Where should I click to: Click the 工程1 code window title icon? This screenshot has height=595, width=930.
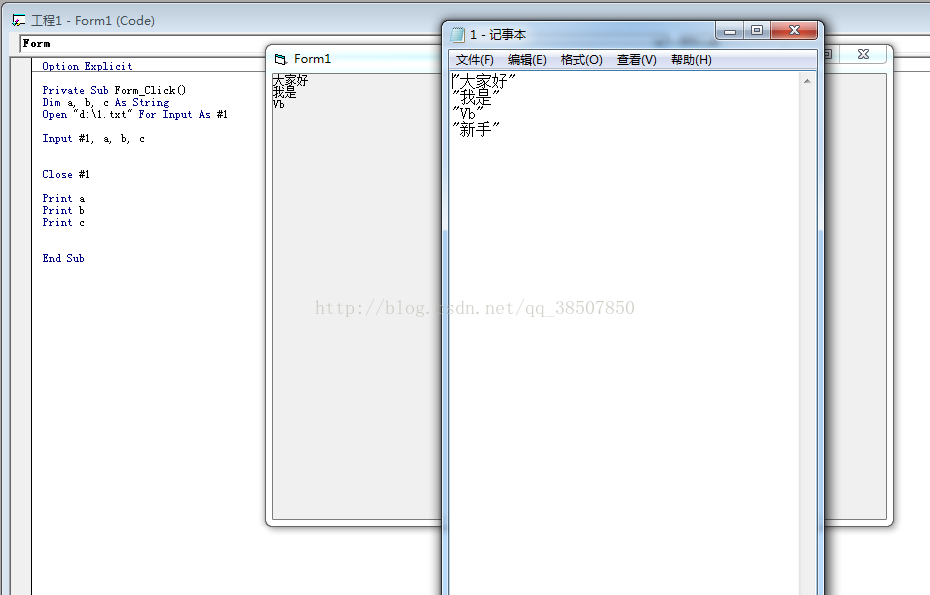click(18, 21)
